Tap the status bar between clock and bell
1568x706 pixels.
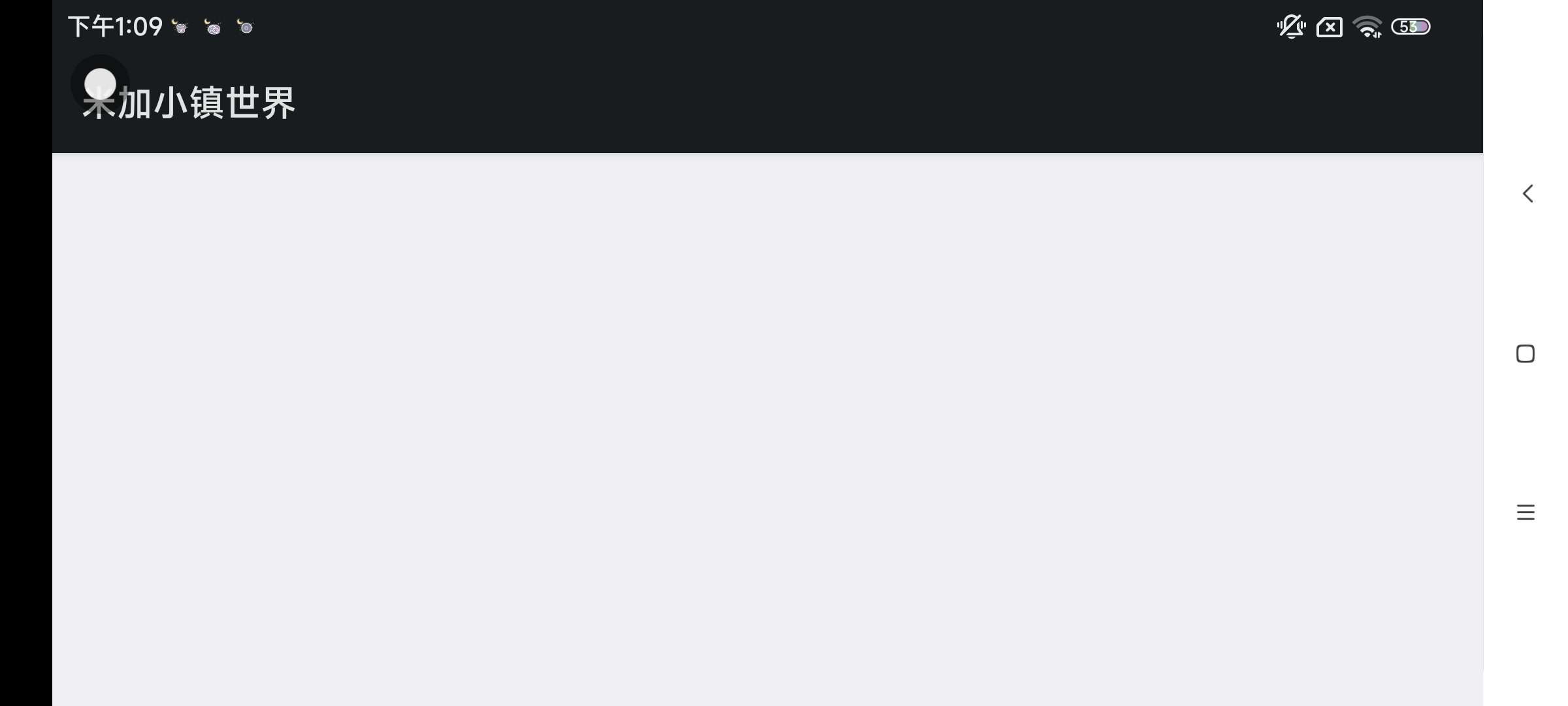click(x=764, y=27)
